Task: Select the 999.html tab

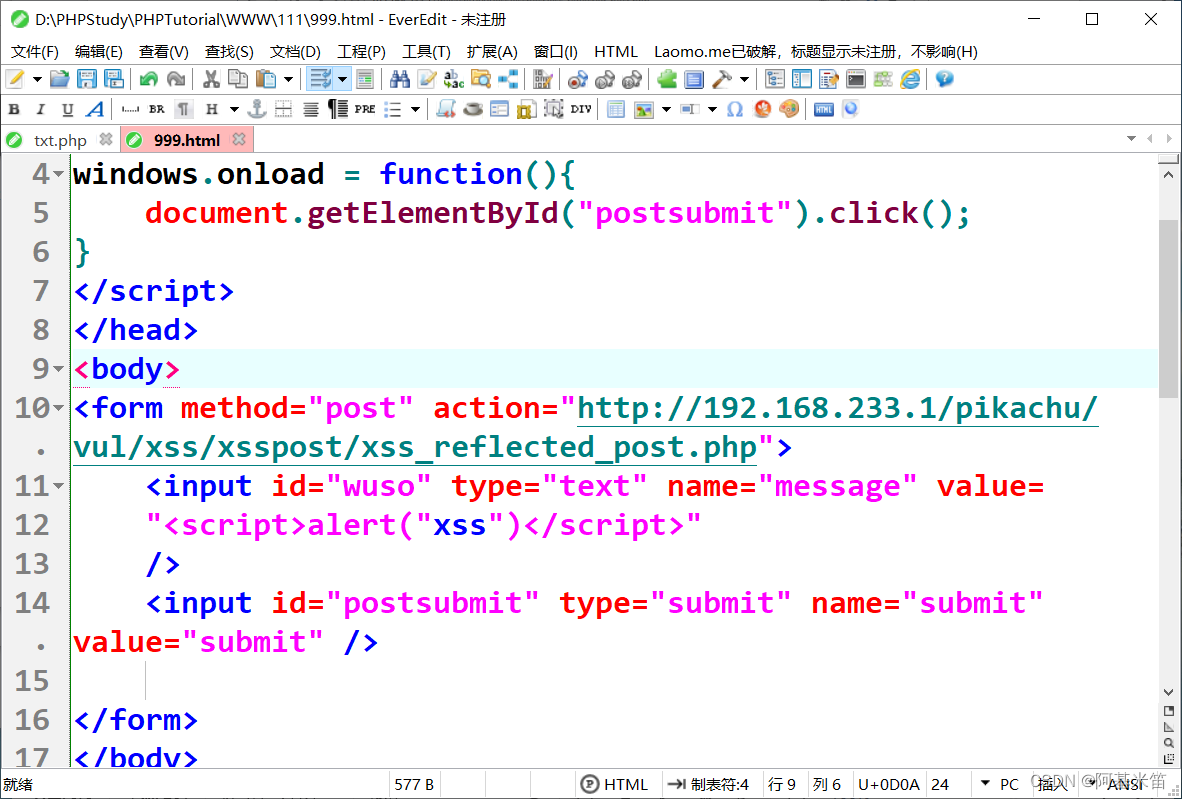Action: (187, 140)
